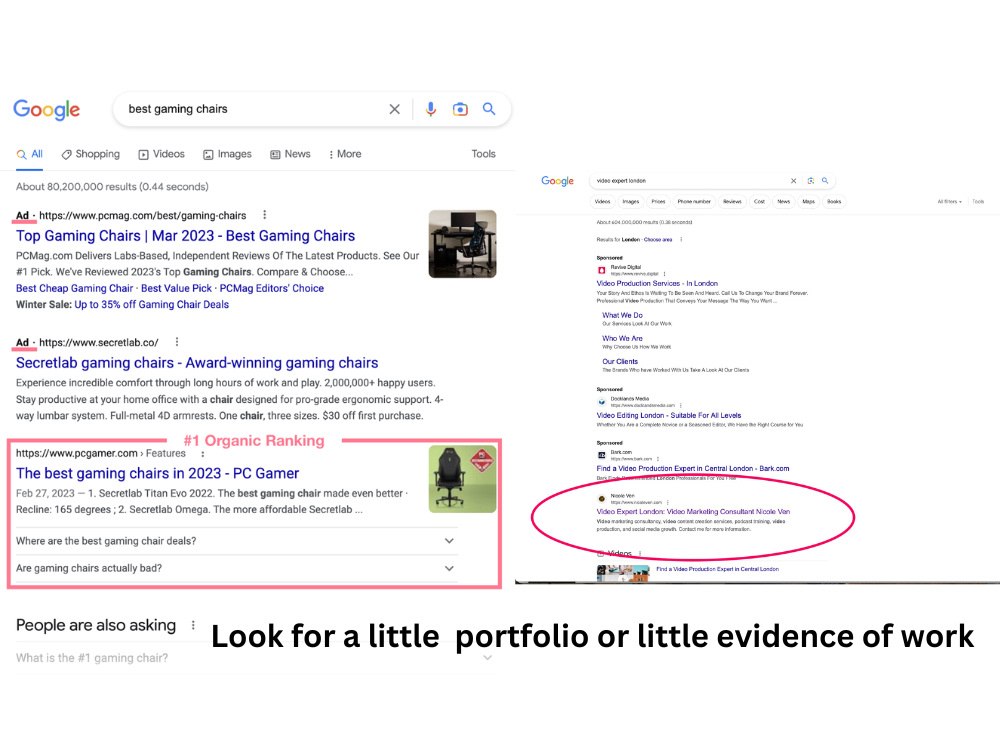Open Docklands Media site favicon
Viewport: 1000px width, 750px height.
pos(601,402)
